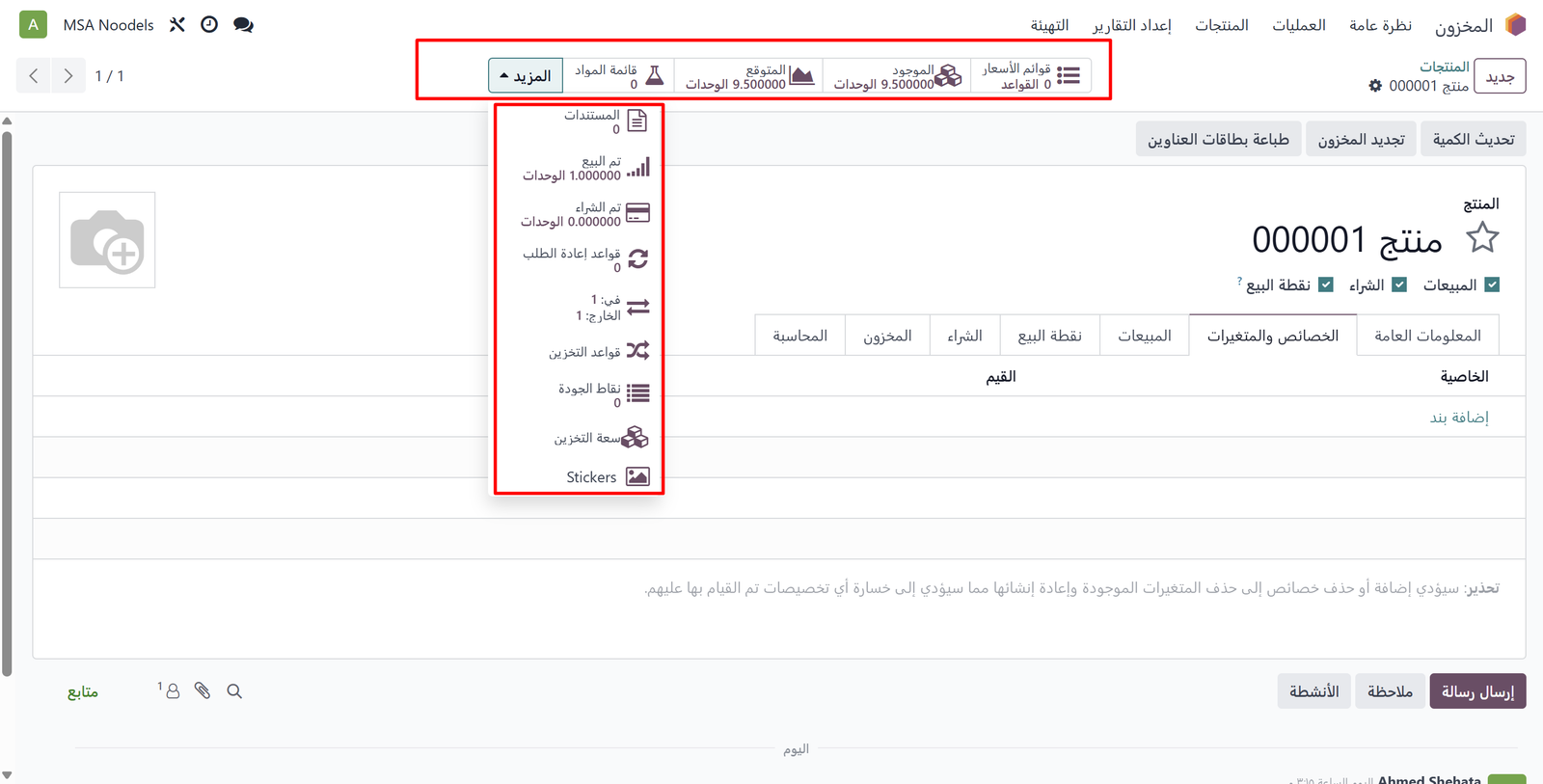Open سعة التخزين storage capacity entry
Viewport: 1543px width, 784px height.
[601, 438]
